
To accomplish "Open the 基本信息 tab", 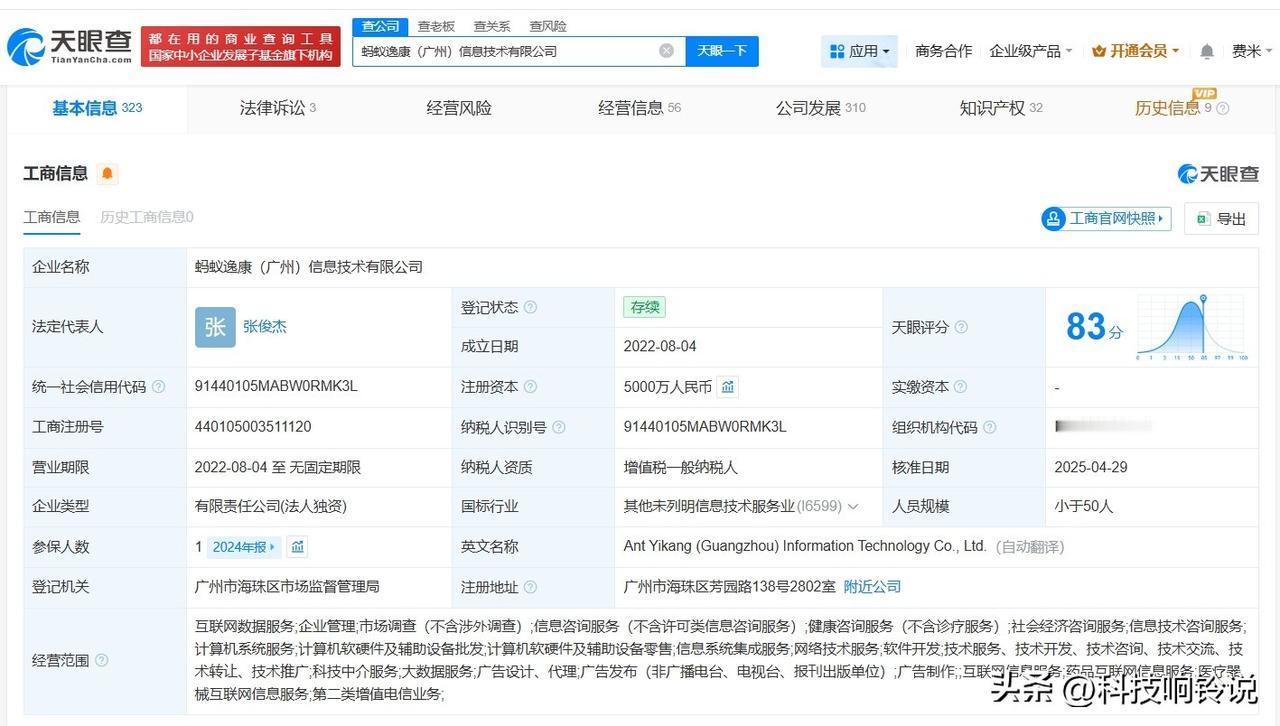I will point(97,108).
